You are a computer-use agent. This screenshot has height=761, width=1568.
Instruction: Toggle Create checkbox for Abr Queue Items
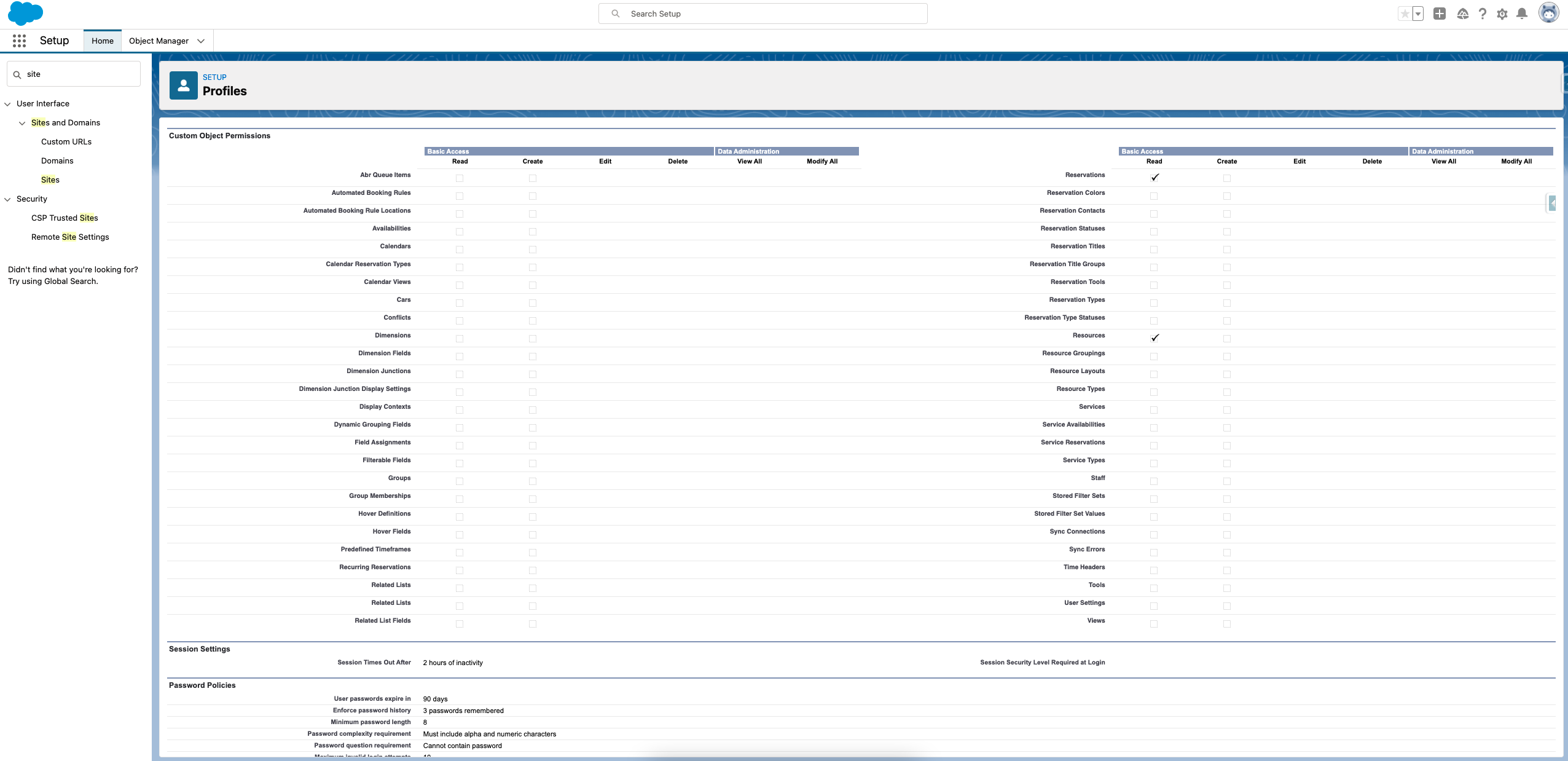(533, 178)
